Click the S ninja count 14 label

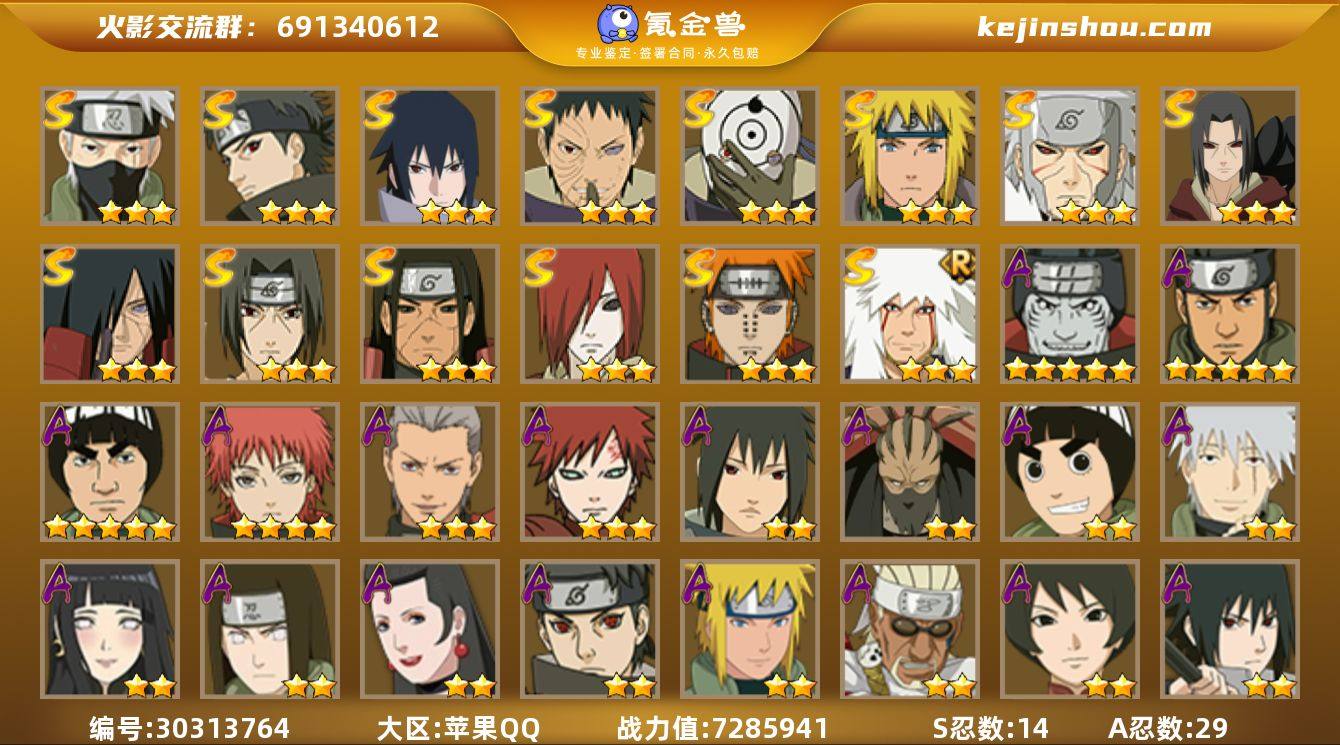(990, 728)
